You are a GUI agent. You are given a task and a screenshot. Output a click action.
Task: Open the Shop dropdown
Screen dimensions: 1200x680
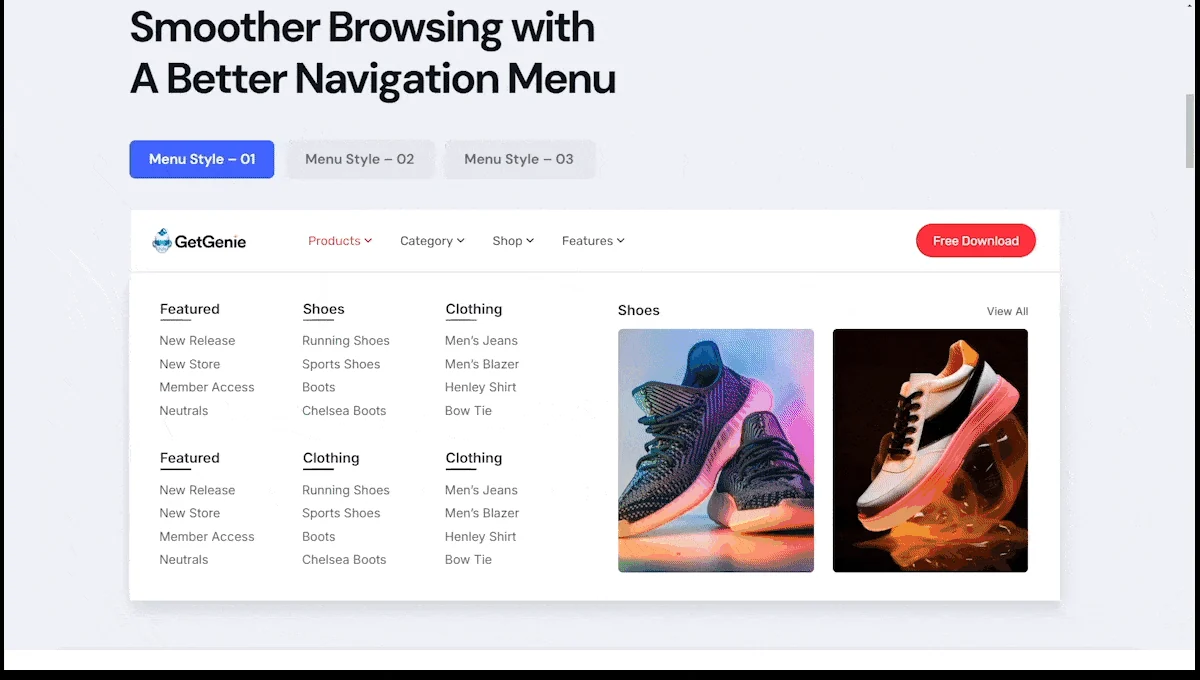(512, 240)
